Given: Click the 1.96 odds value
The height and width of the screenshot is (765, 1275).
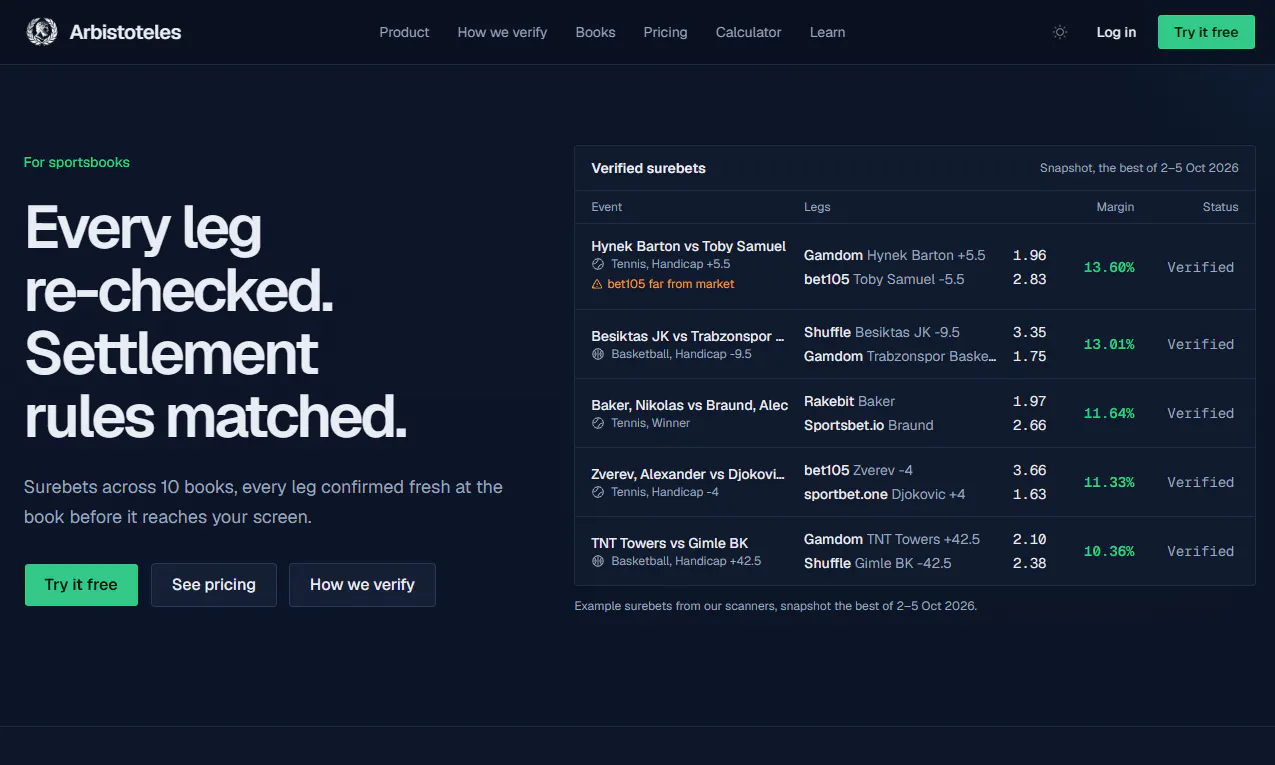Looking at the screenshot, I should [x=1029, y=255].
